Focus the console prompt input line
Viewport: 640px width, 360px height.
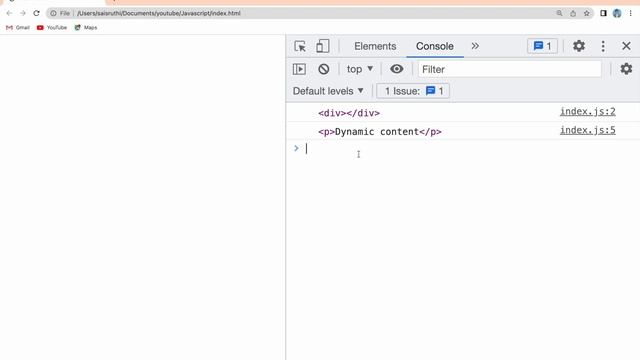469,149
